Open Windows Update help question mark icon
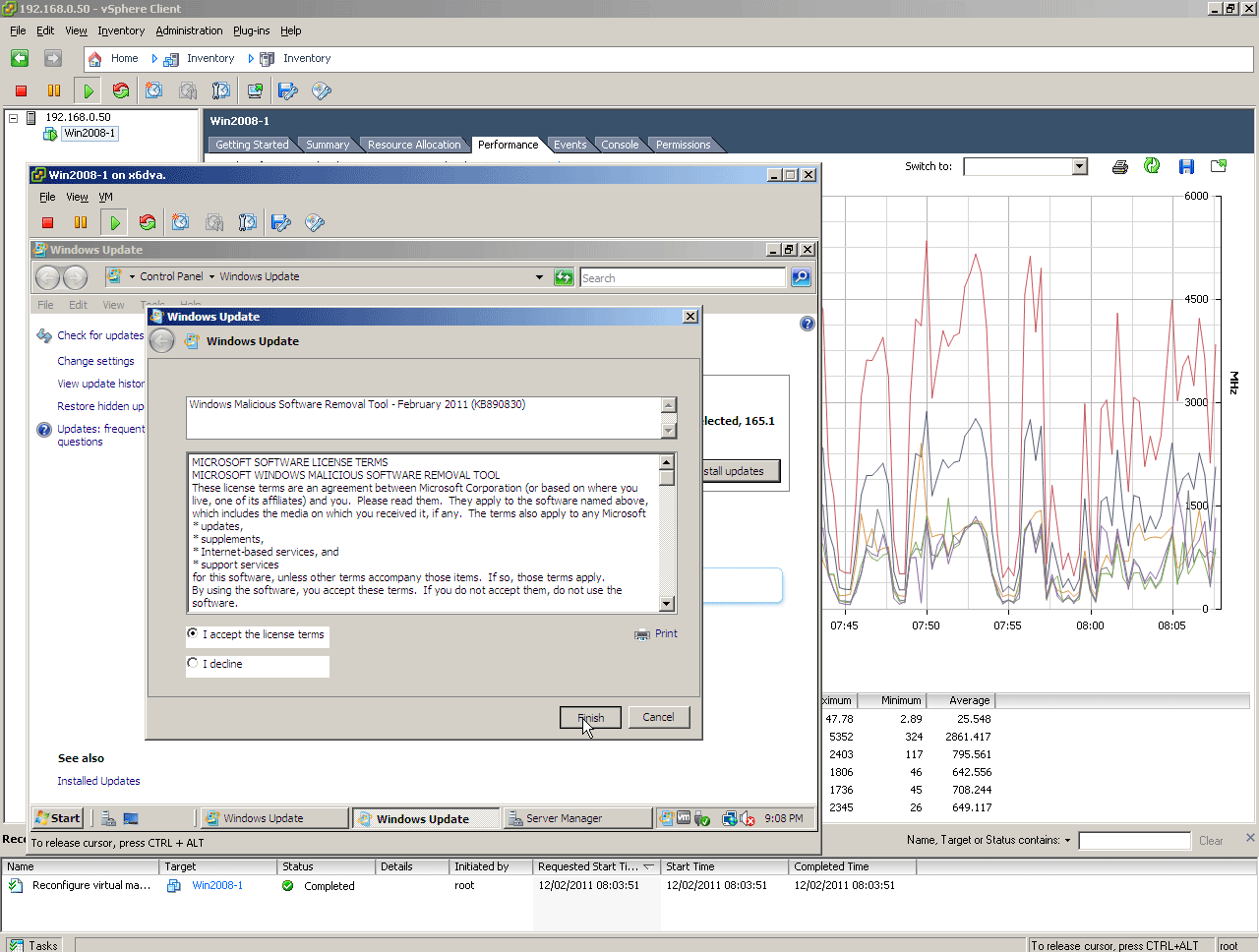This screenshot has width=1259, height=952. [808, 324]
